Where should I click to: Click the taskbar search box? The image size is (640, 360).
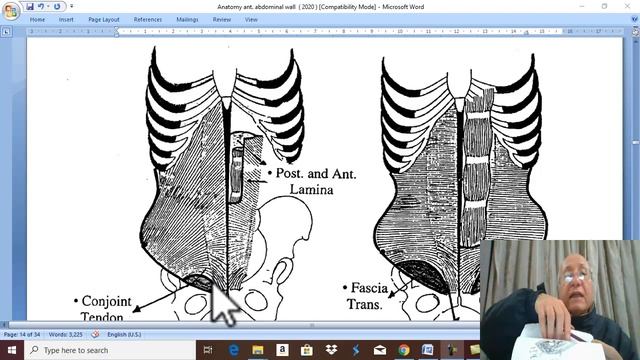(110, 350)
